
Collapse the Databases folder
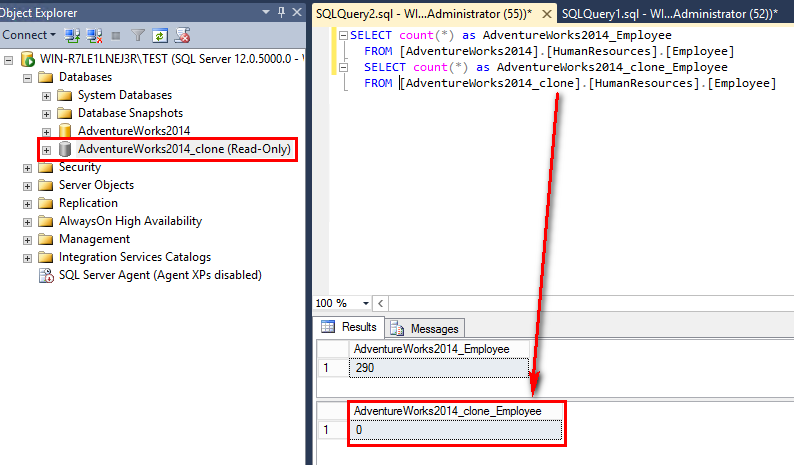click(x=27, y=78)
